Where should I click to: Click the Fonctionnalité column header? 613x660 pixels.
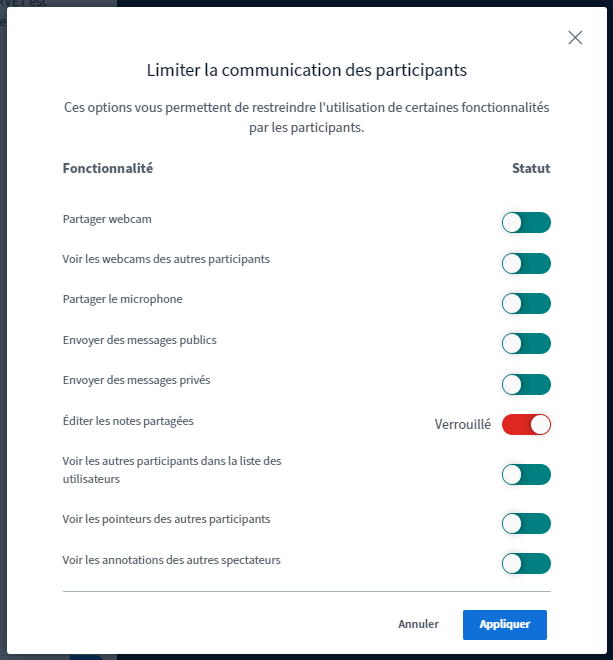(x=107, y=168)
